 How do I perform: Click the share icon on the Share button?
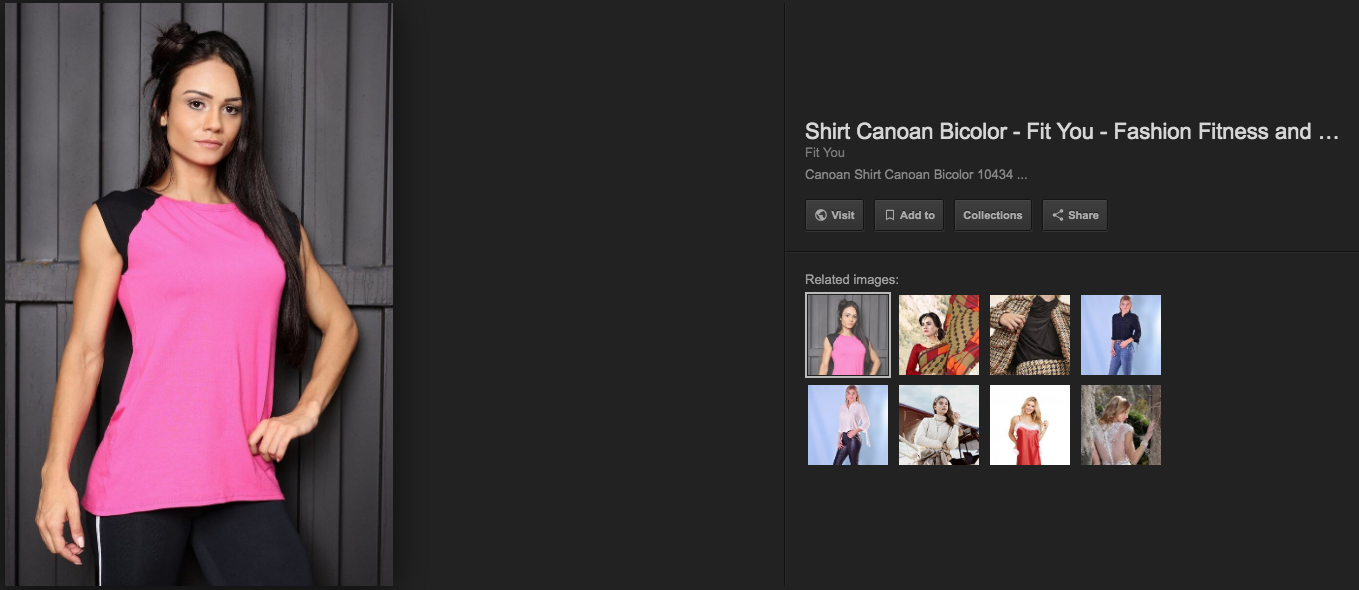coord(1058,215)
